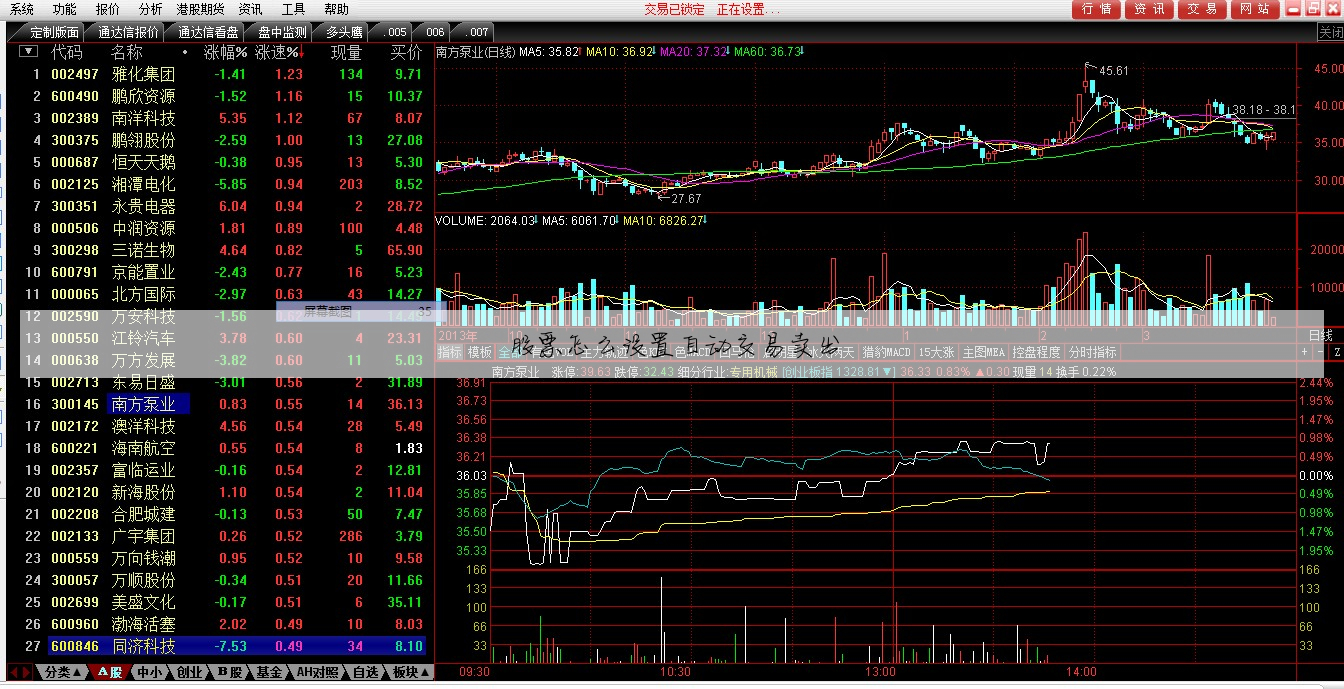Open the 帮助 menu
Screen dimensions: 1344x689
[x=337, y=9]
